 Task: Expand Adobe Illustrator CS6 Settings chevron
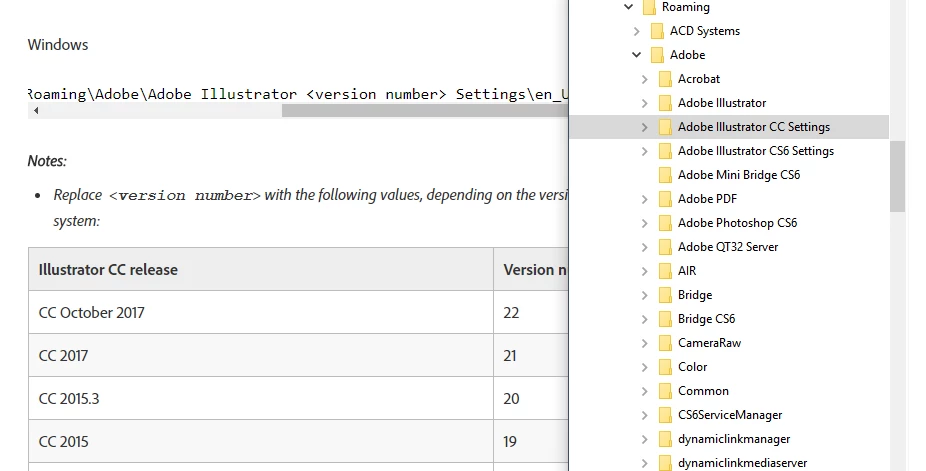pyautogui.click(x=645, y=151)
